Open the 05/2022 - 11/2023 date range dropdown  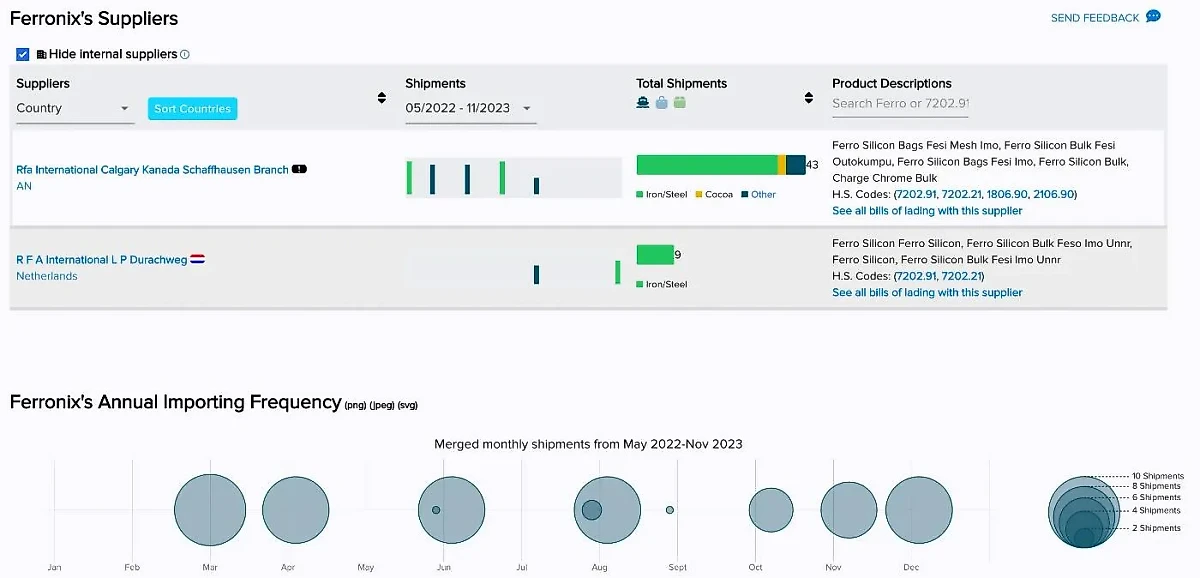(469, 108)
